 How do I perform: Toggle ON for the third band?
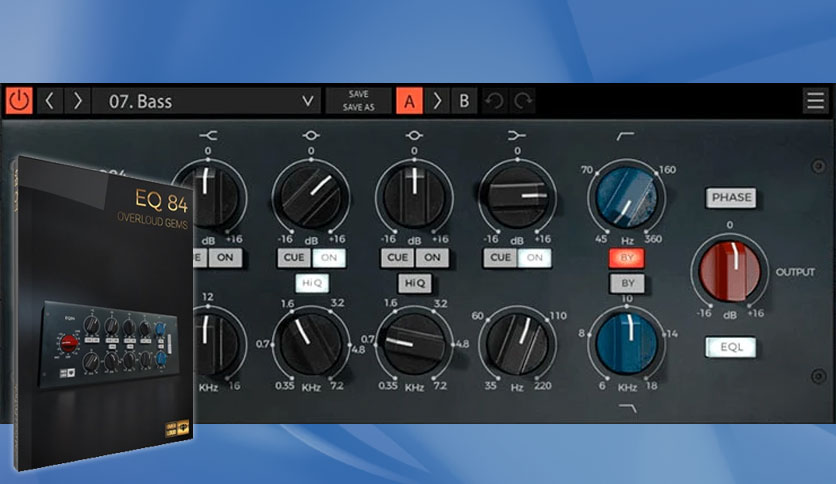[x=432, y=257]
